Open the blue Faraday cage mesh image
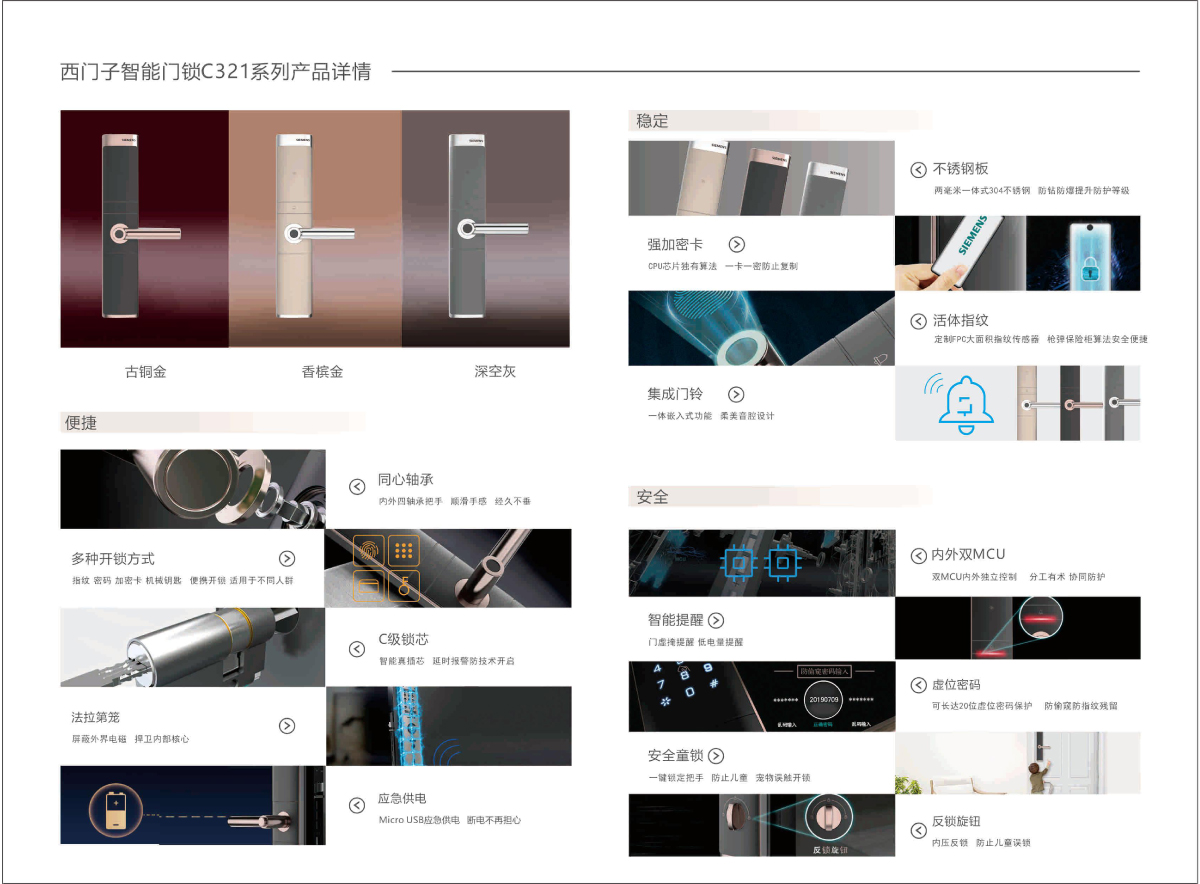The width and height of the screenshot is (1200, 884). (449, 726)
